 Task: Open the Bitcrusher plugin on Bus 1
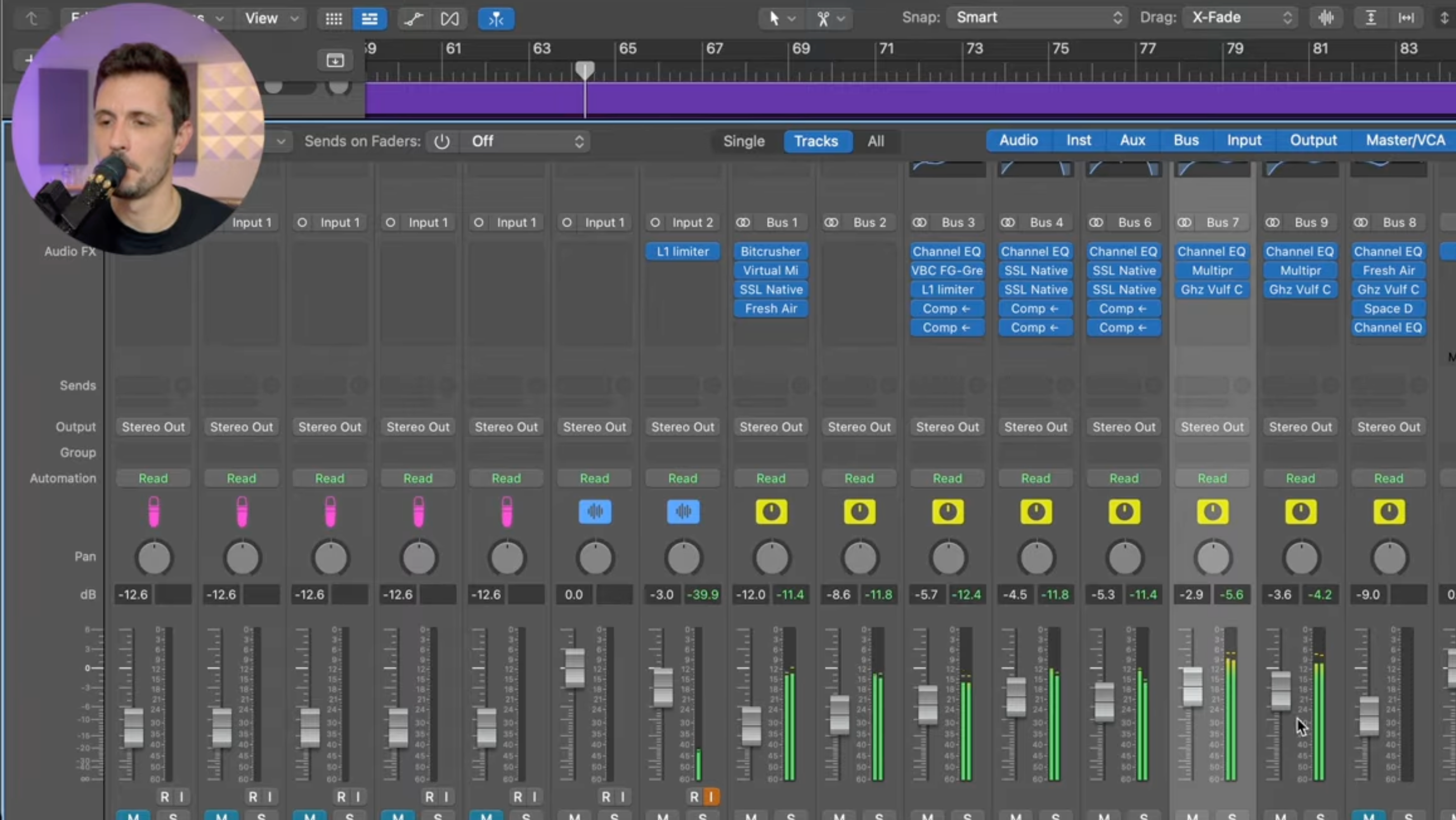click(770, 251)
